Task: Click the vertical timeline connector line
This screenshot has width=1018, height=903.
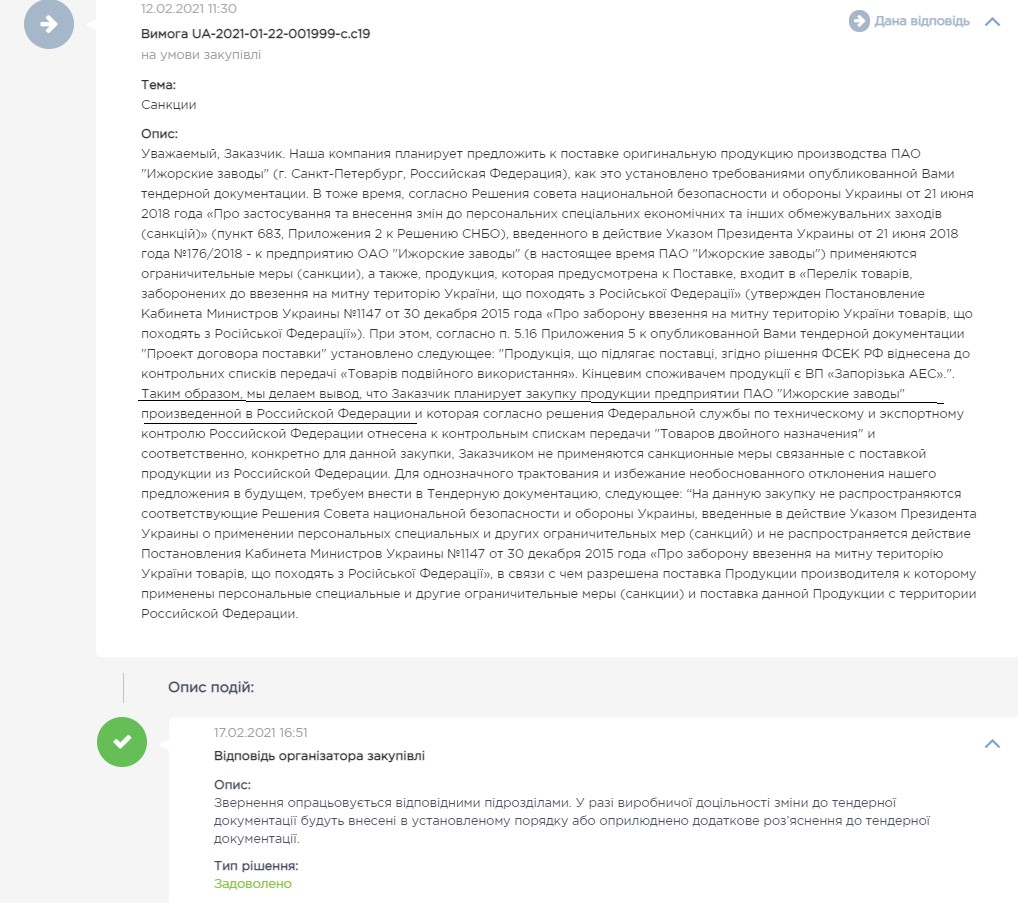Action: tap(123, 687)
